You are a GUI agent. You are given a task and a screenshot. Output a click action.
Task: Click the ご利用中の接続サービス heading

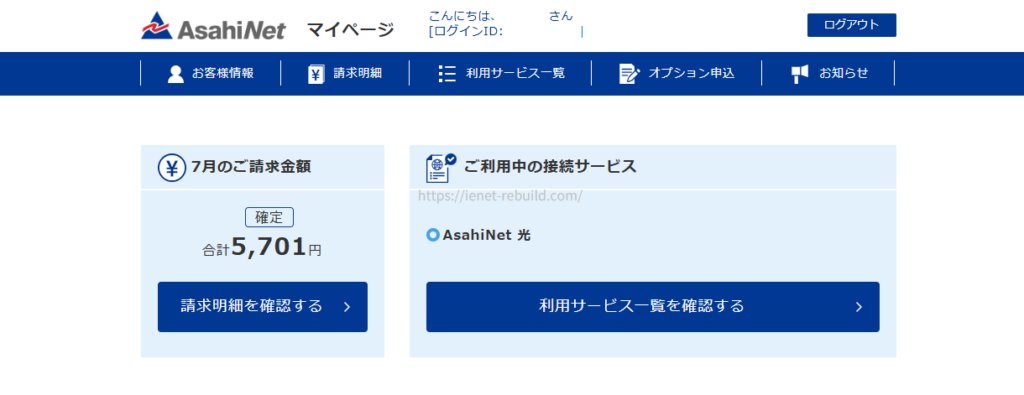coord(550,166)
